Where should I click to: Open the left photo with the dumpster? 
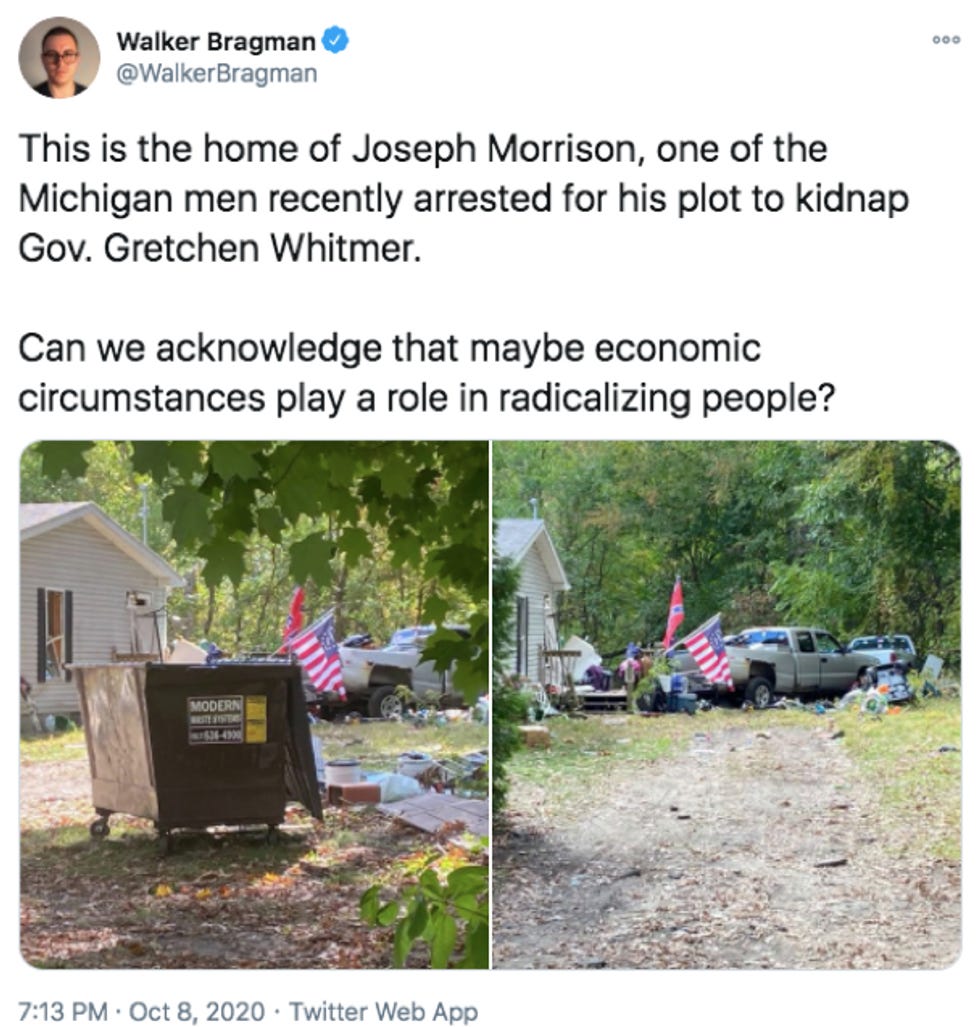click(x=254, y=704)
